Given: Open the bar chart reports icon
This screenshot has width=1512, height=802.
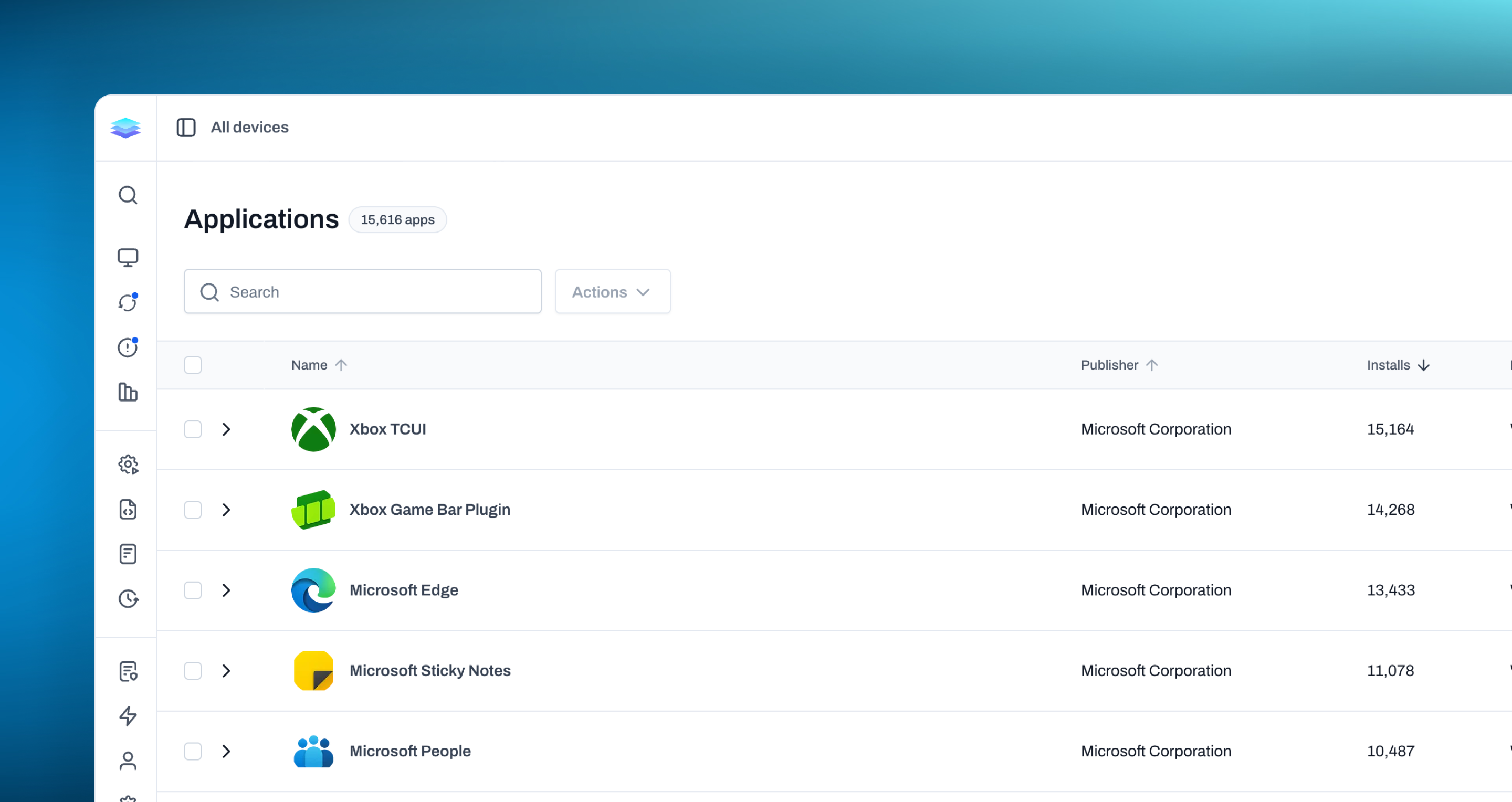Looking at the screenshot, I should click(128, 392).
